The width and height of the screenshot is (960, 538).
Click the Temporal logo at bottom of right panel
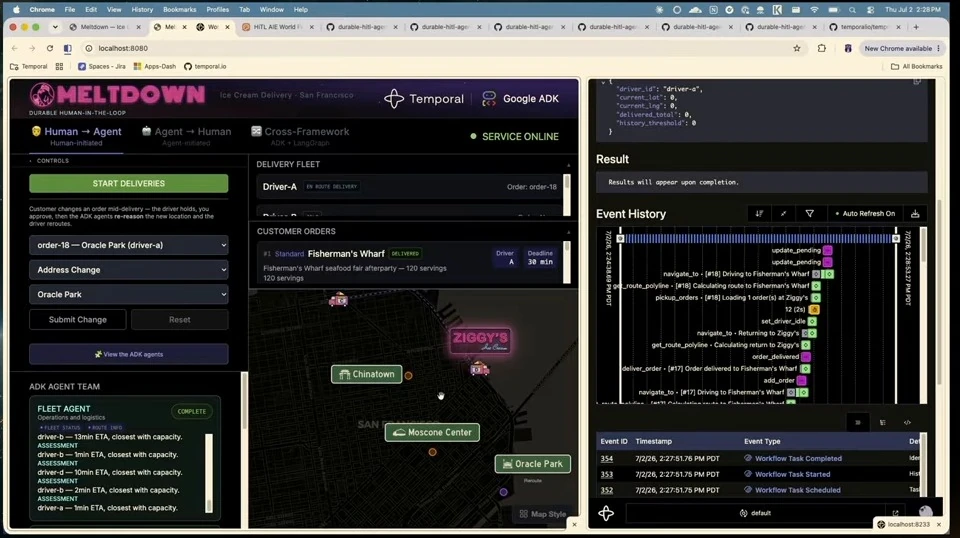coord(606,513)
